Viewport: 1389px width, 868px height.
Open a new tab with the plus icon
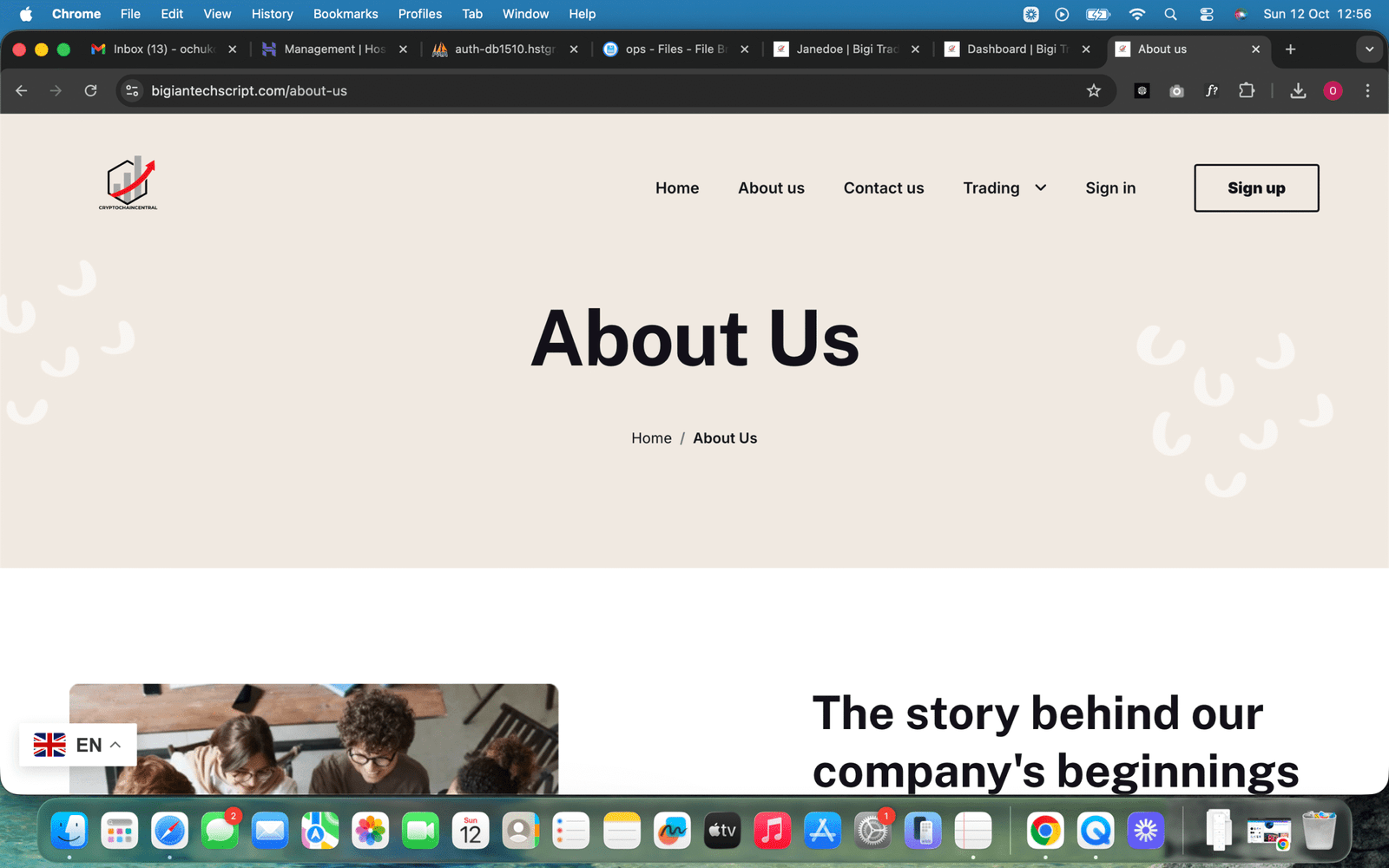tap(1290, 49)
